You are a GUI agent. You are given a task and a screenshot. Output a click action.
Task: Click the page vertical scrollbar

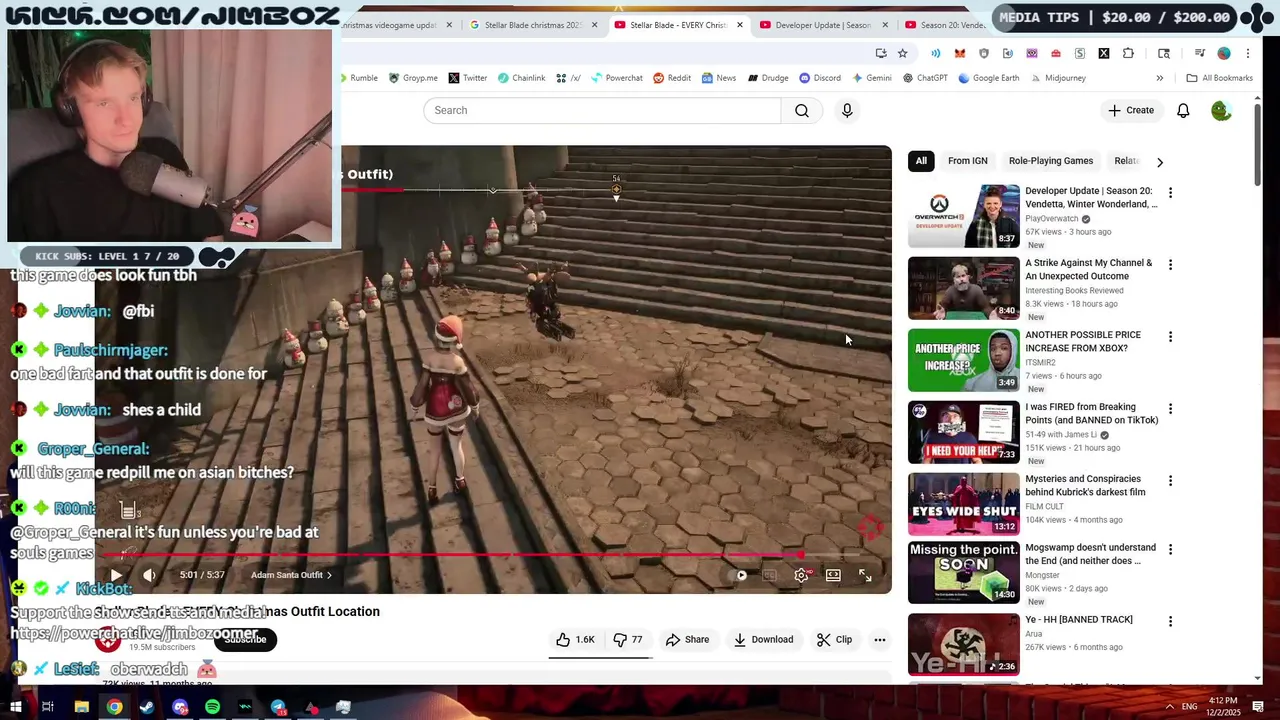pos(1258,145)
